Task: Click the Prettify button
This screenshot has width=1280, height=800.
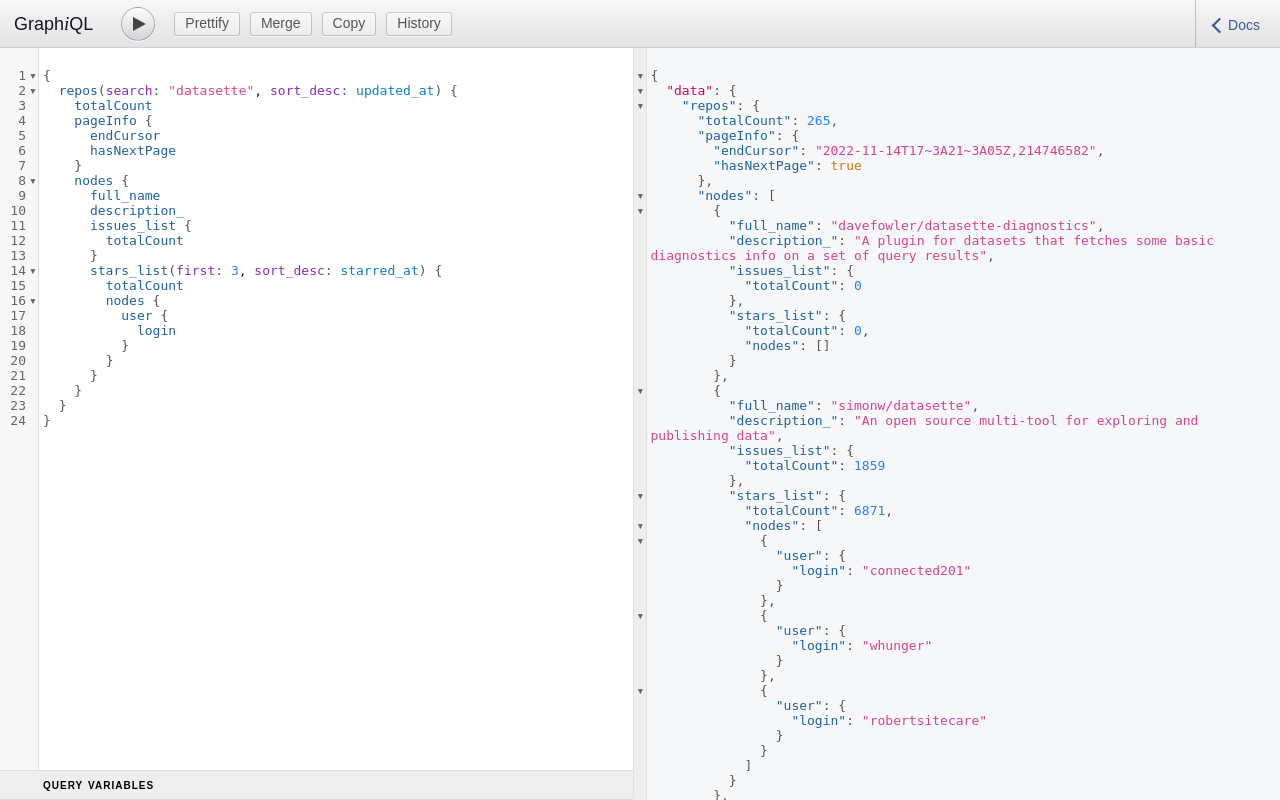Action: coord(207,24)
